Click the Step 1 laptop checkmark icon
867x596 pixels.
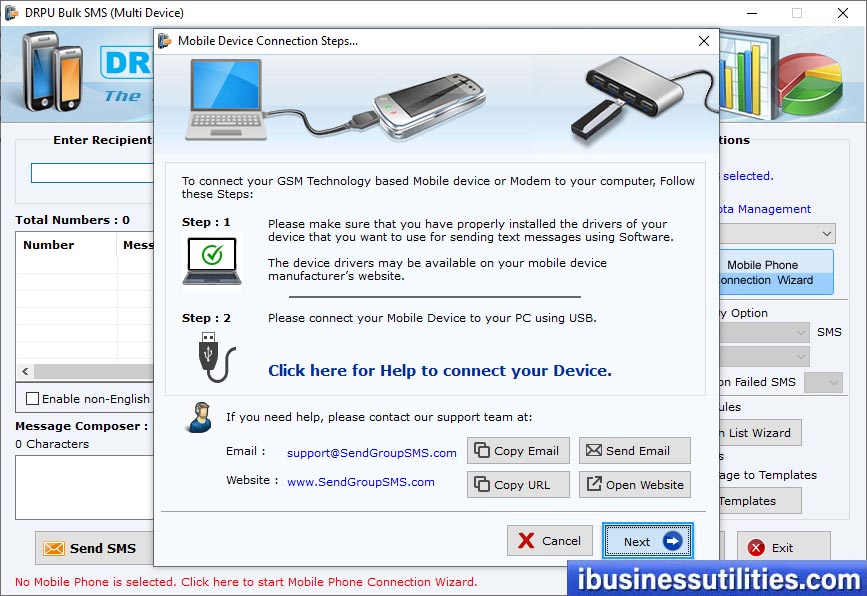pos(212,260)
